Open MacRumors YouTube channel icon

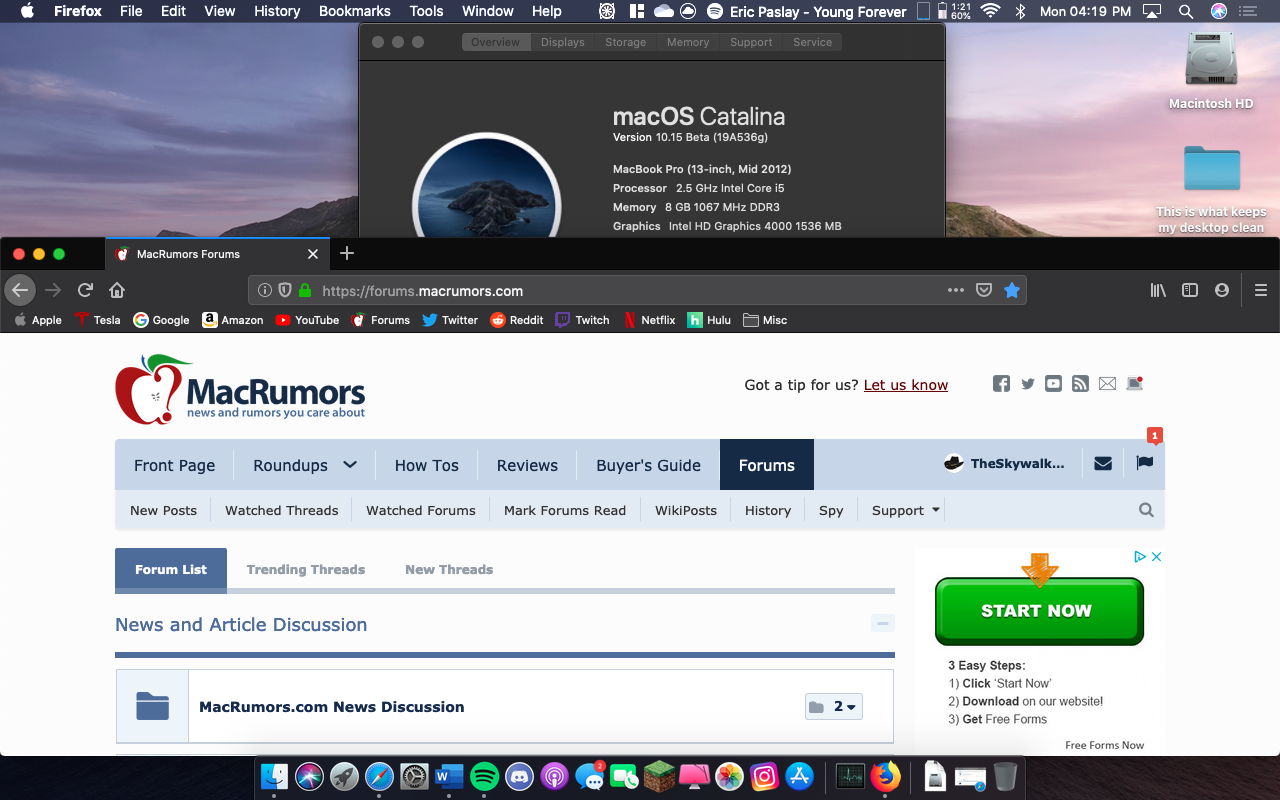point(1053,384)
